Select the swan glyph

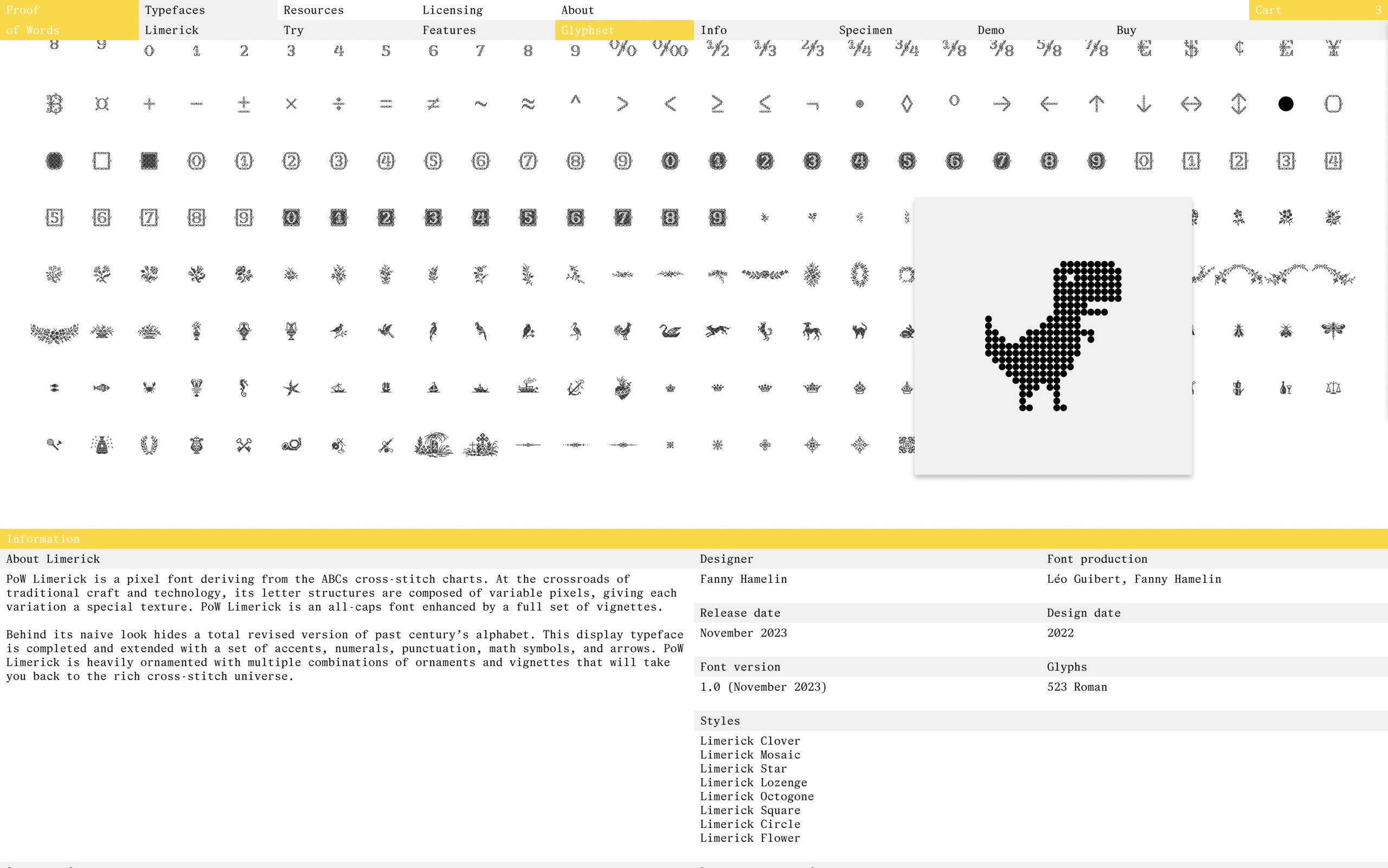coord(670,331)
